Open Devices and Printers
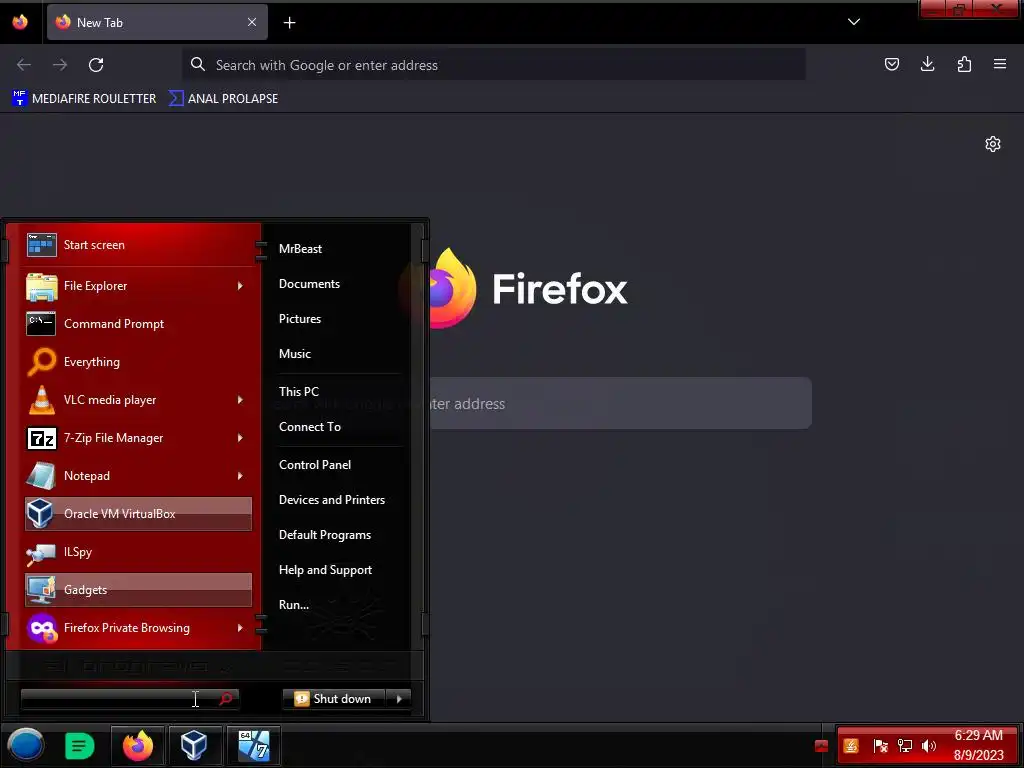1024x768 pixels. tap(332, 500)
